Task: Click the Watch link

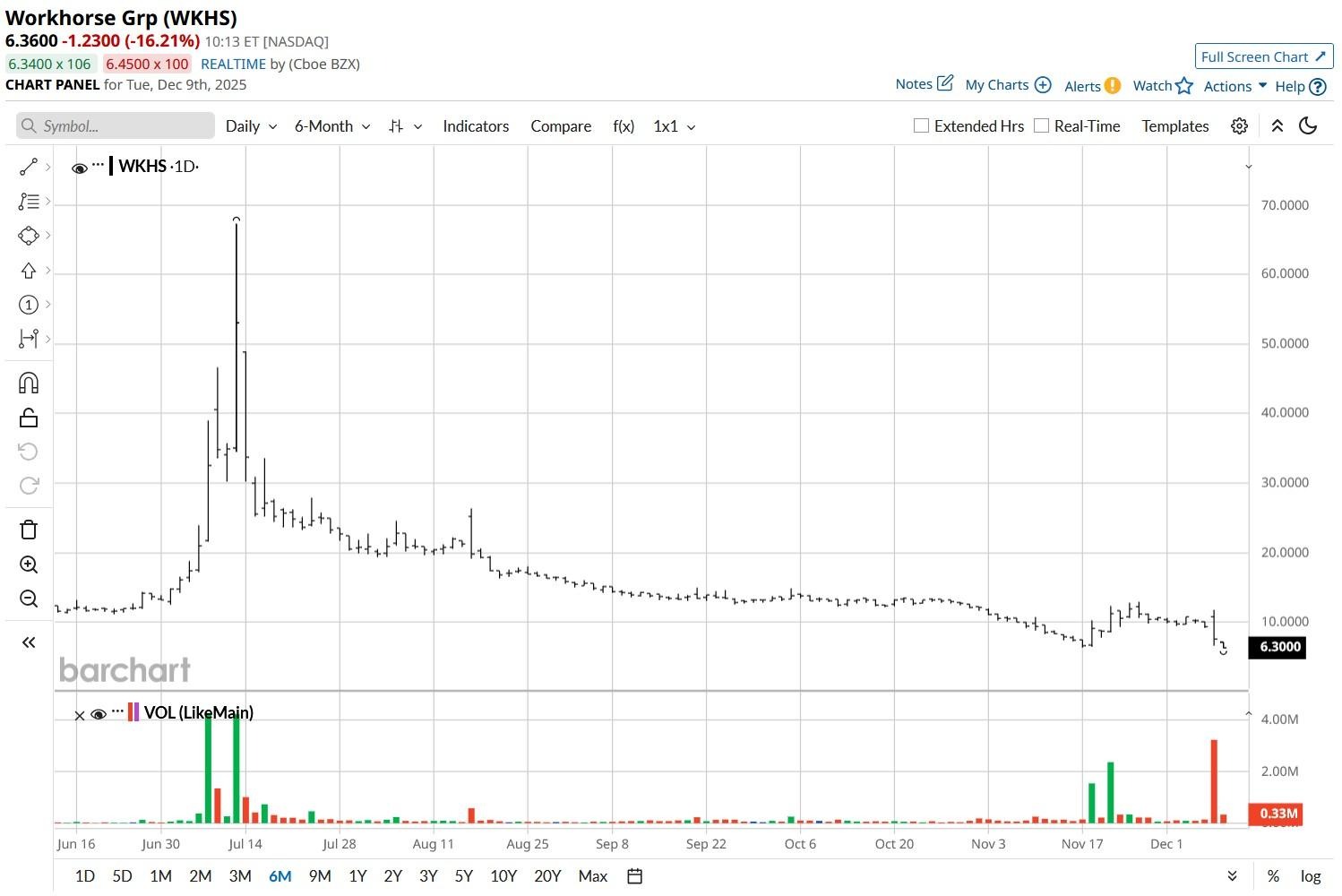Action: click(1153, 86)
